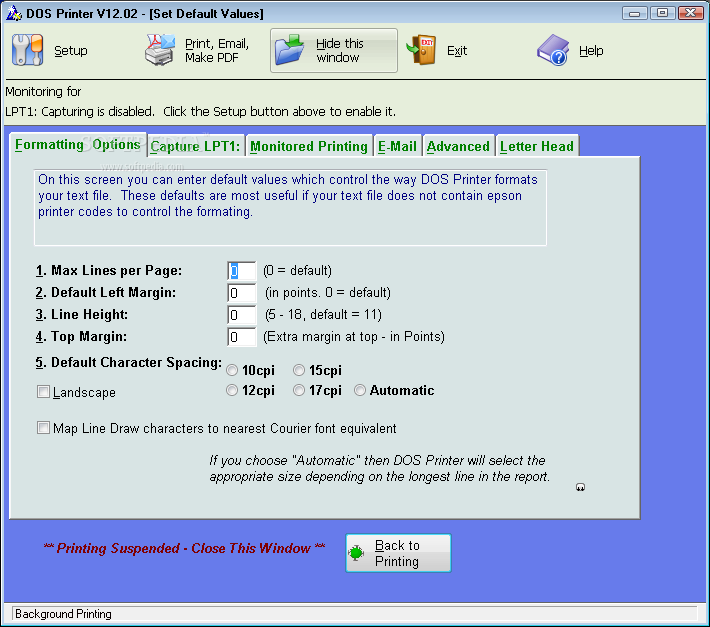Viewport: 710px width, 627px height.
Task: Click the Setup wrench-and-tools icon
Action: click(28, 50)
